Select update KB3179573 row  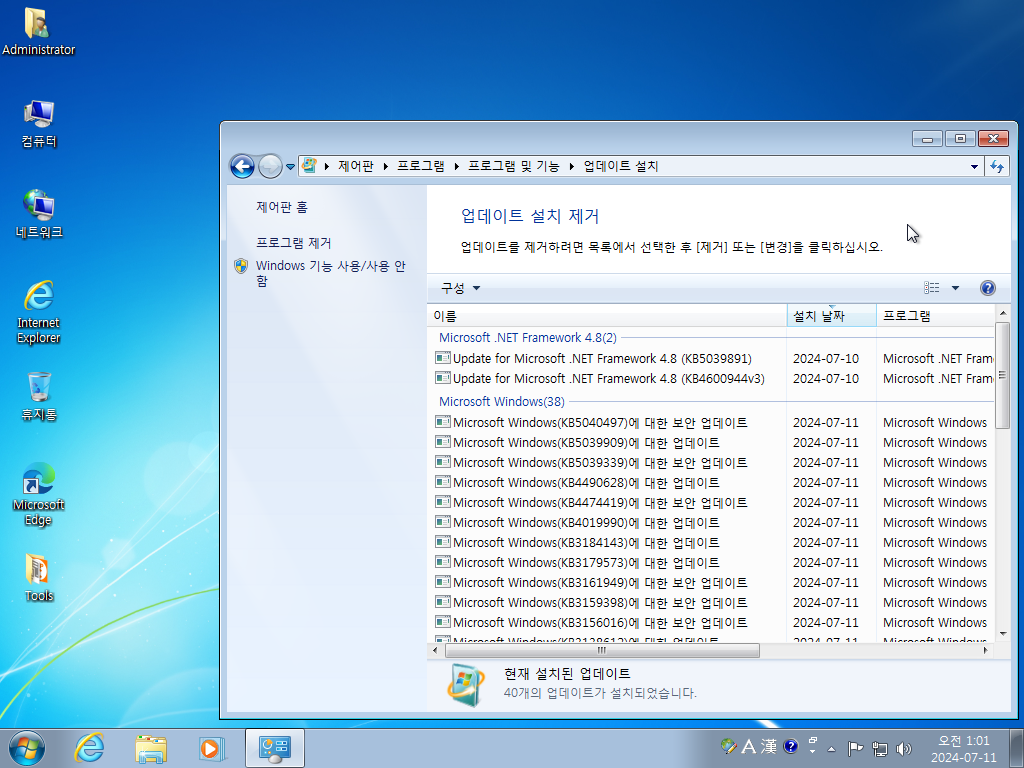tap(714, 562)
